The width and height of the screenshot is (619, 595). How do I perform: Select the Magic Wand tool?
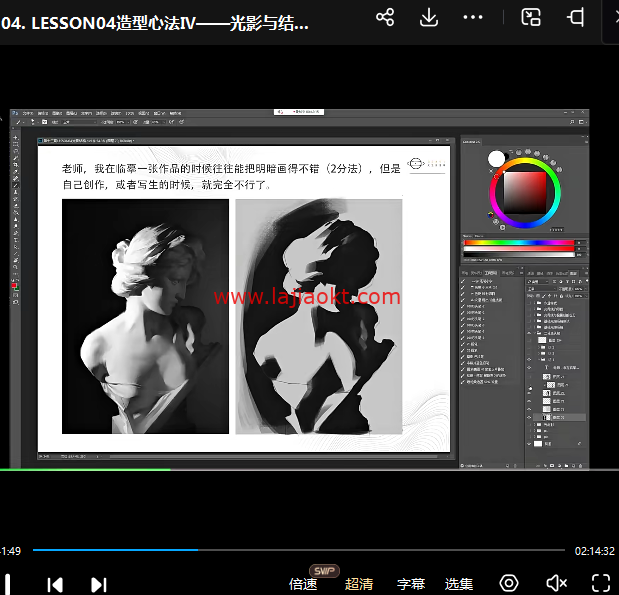pyautogui.click(x=16, y=158)
